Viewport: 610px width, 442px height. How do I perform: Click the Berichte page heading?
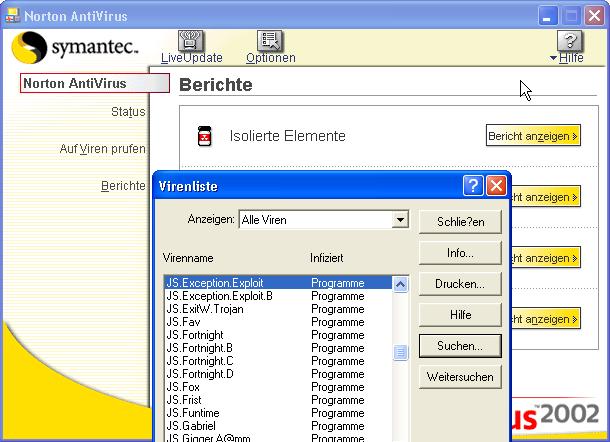point(216,85)
